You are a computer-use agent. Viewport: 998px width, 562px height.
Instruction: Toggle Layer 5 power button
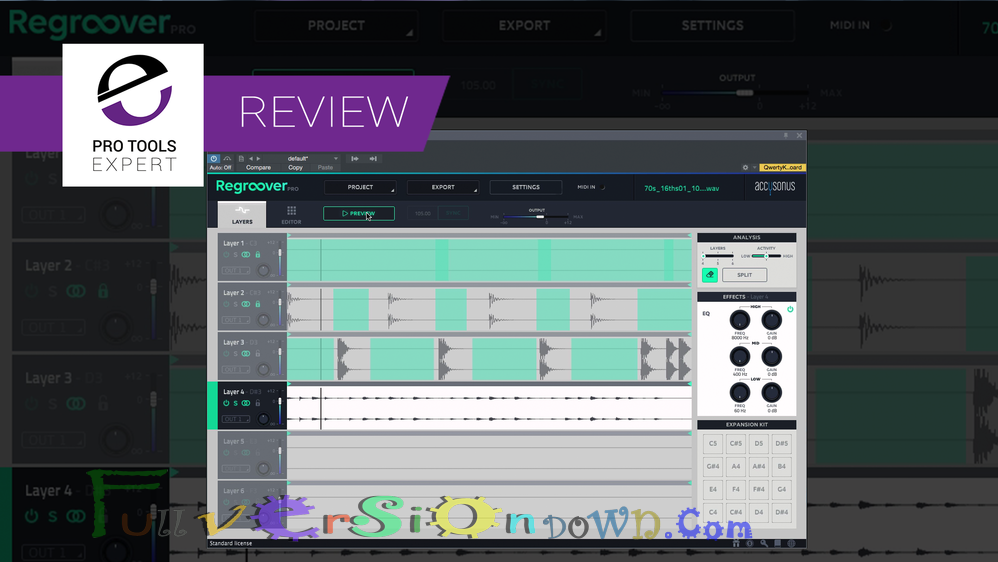[x=226, y=453]
